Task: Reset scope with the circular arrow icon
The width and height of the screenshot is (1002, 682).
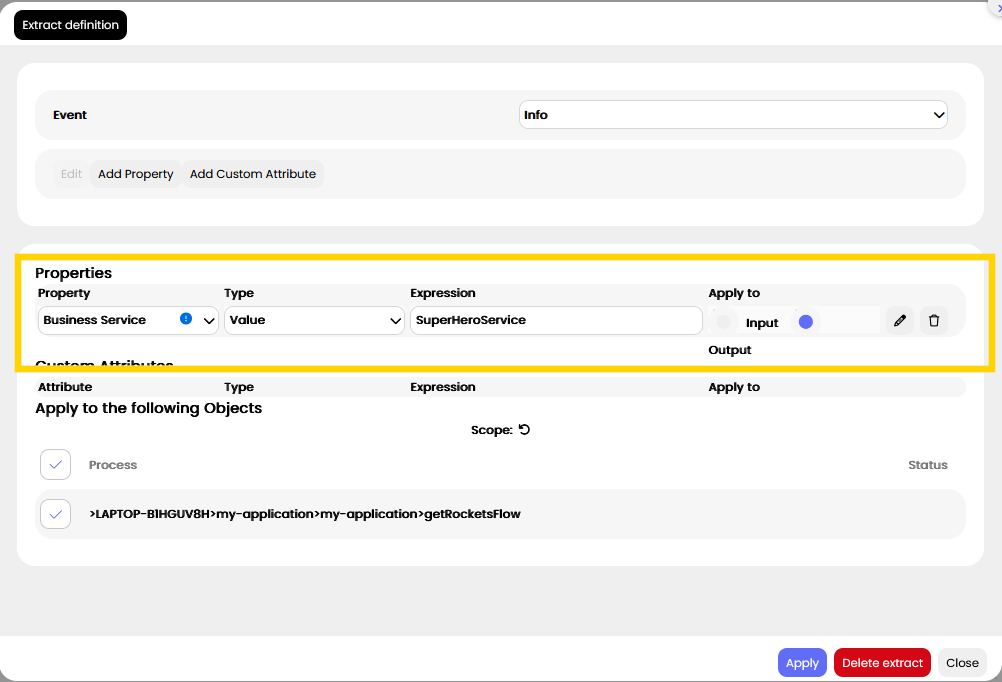Action: coord(525,430)
